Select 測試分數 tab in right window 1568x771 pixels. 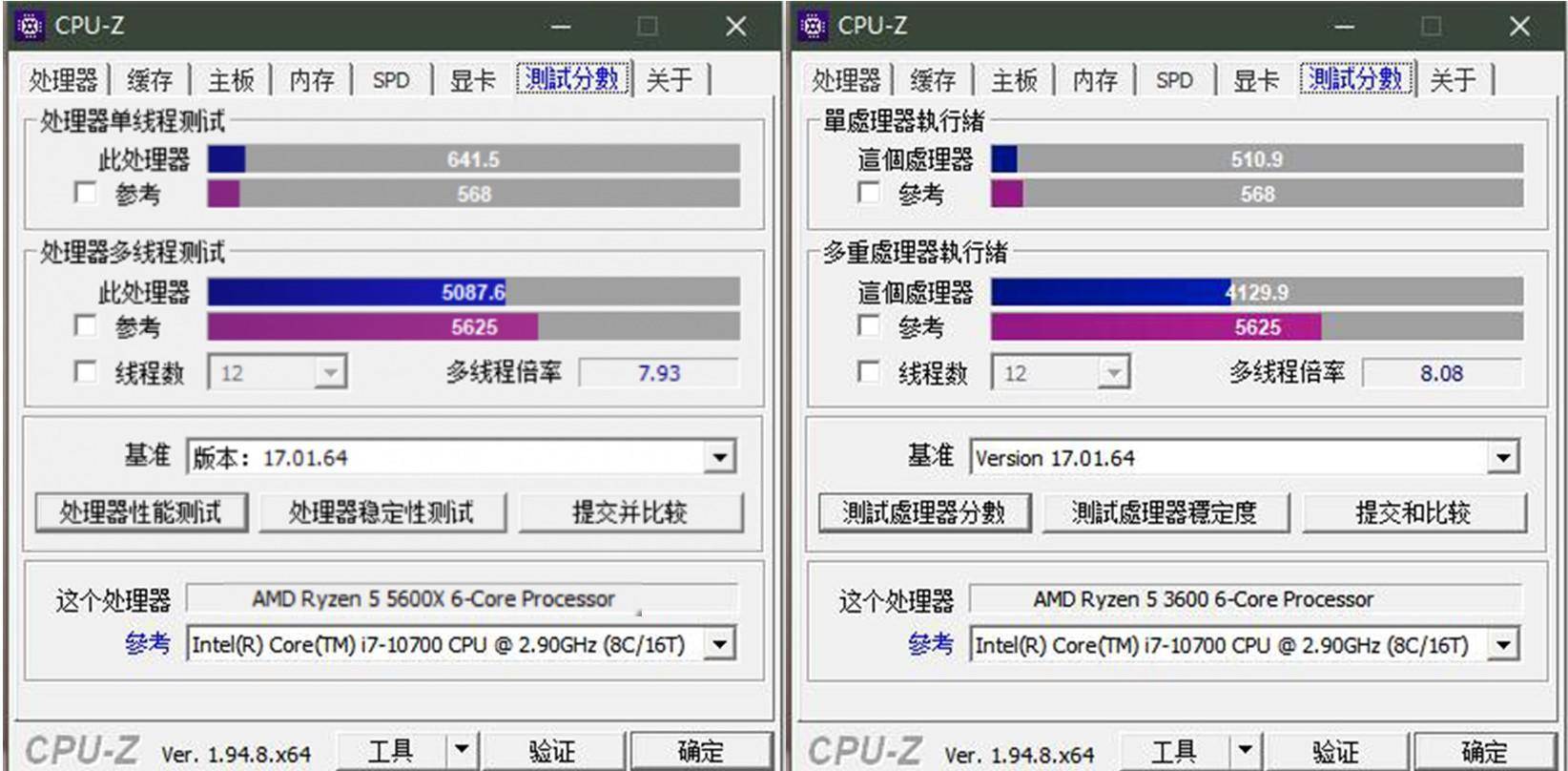coord(1356,78)
